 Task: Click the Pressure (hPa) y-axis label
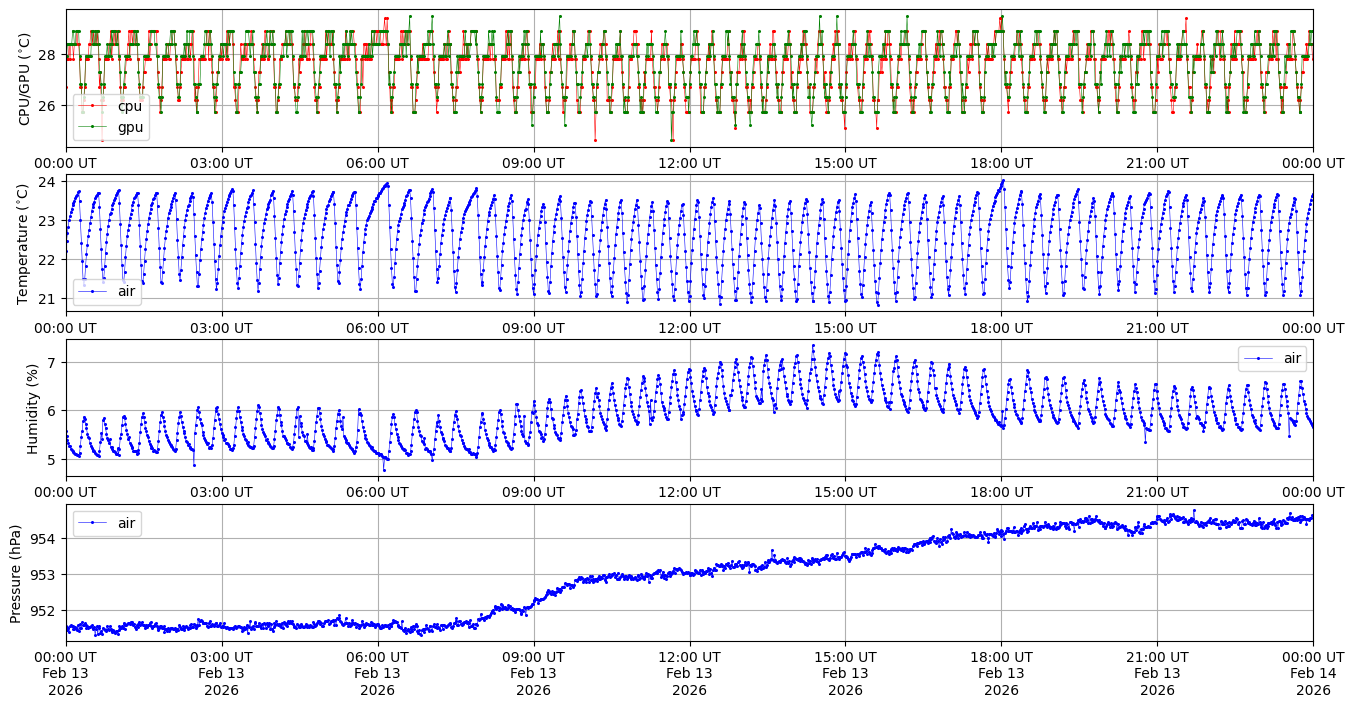tap(17, 573)
